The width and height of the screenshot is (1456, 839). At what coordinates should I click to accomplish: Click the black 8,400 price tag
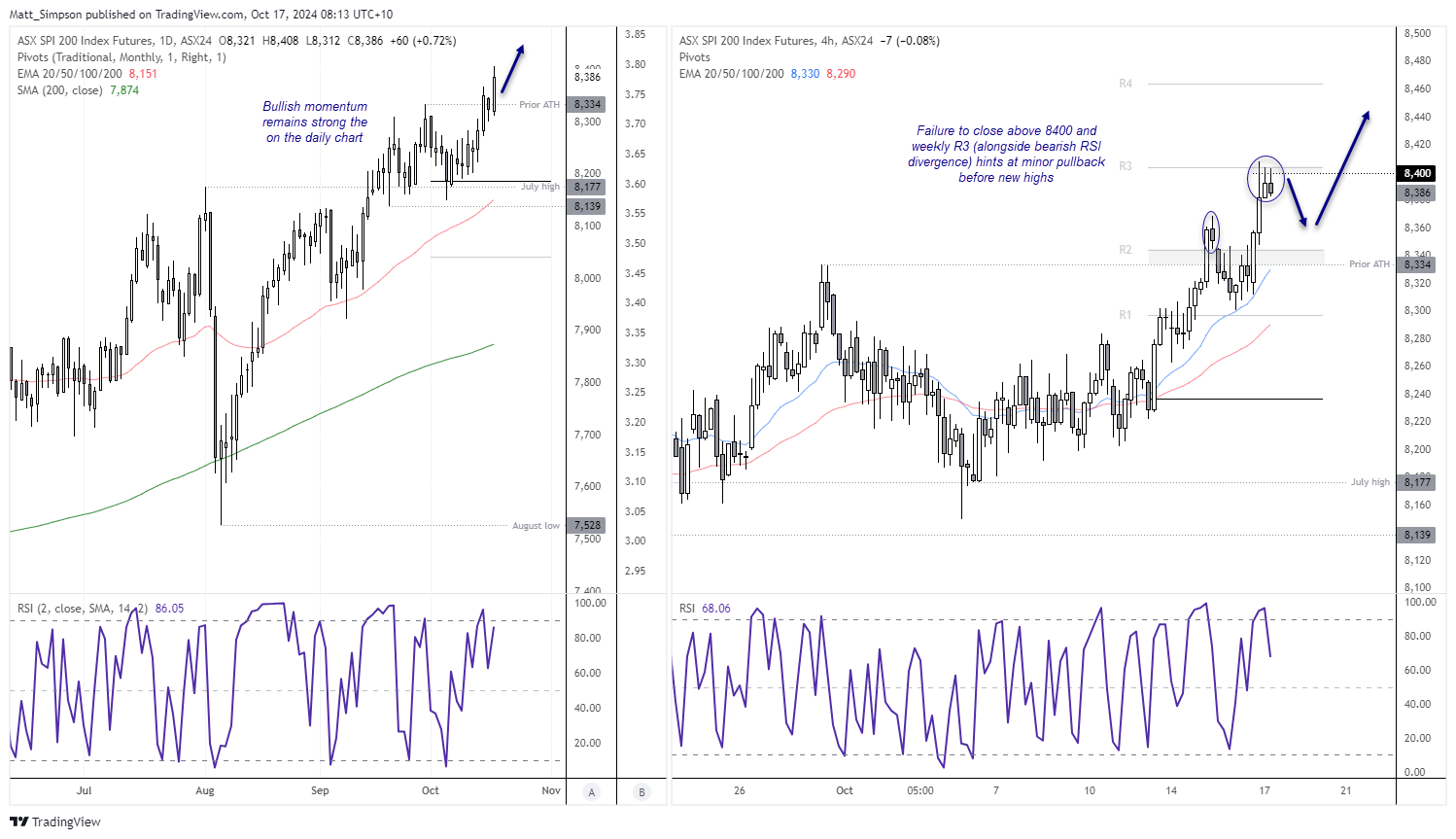[x=1417, y=173]
